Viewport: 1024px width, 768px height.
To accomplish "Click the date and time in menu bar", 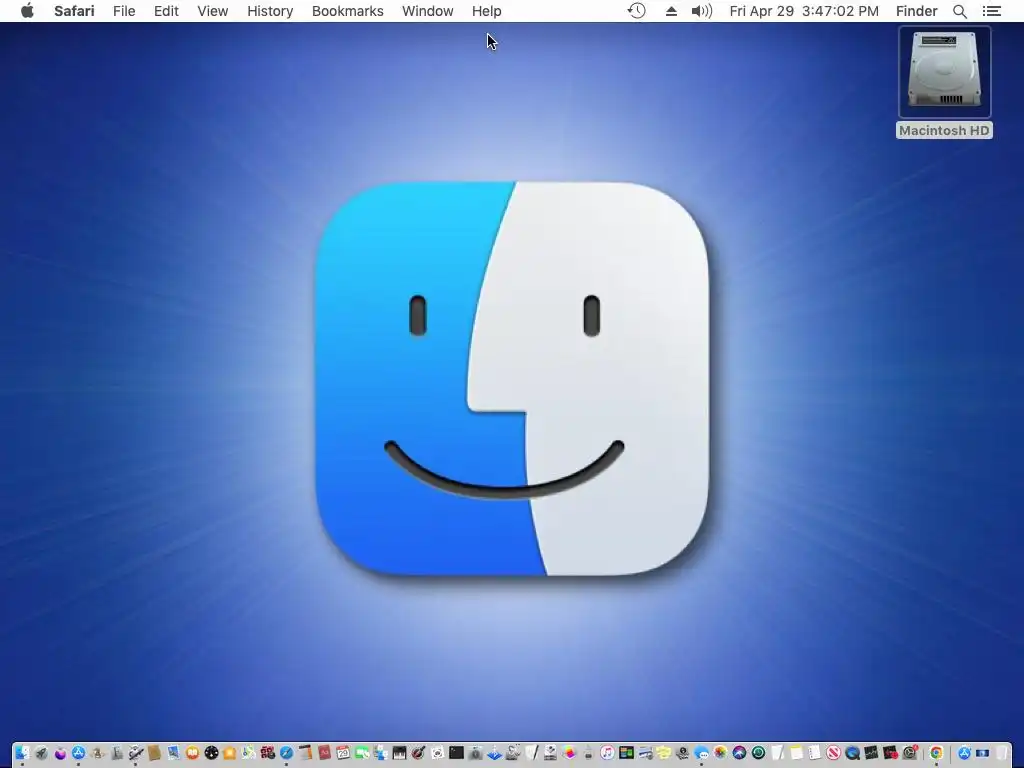I will [804, 11].
